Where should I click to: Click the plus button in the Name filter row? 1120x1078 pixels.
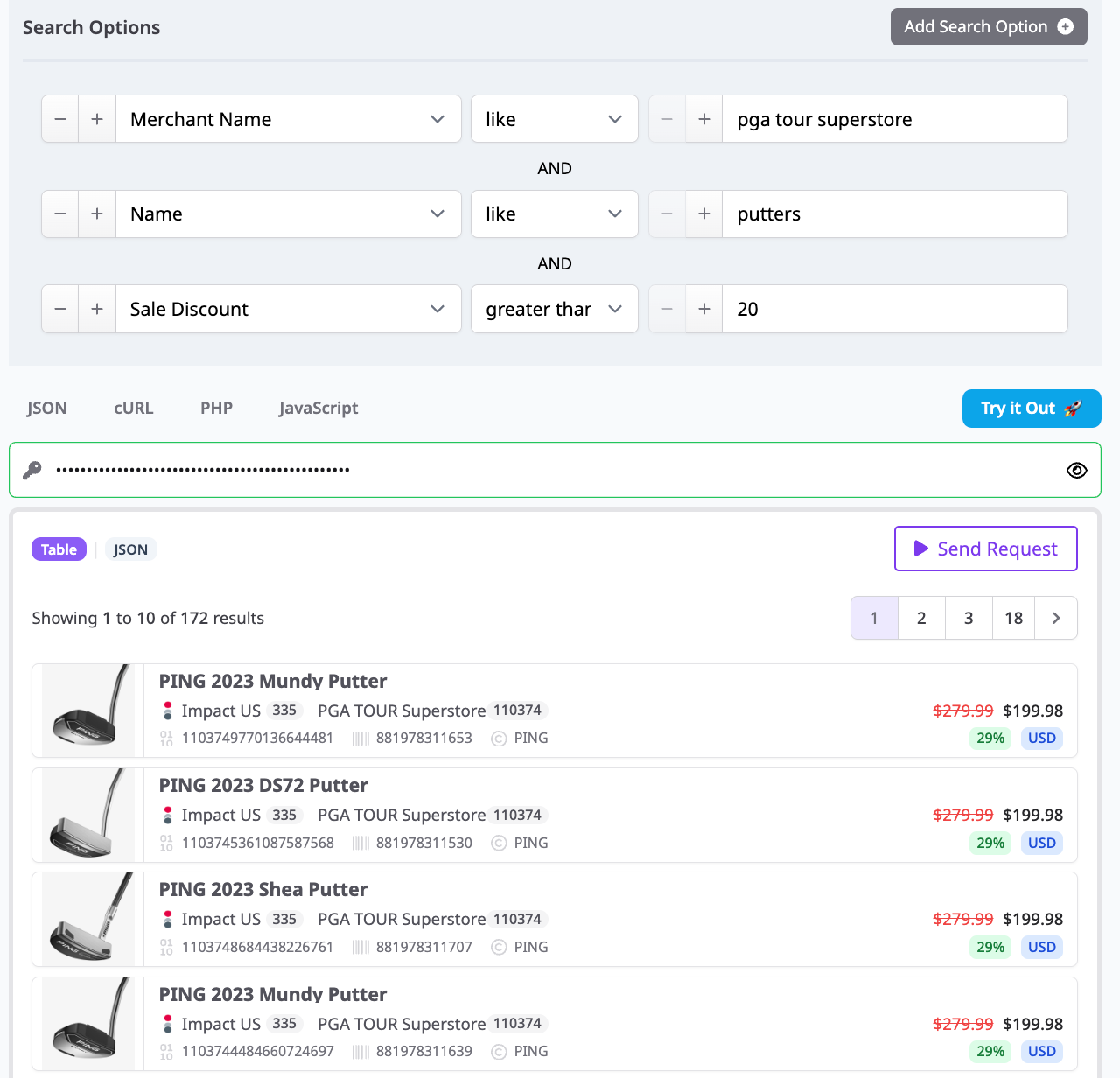pos(97,214)
